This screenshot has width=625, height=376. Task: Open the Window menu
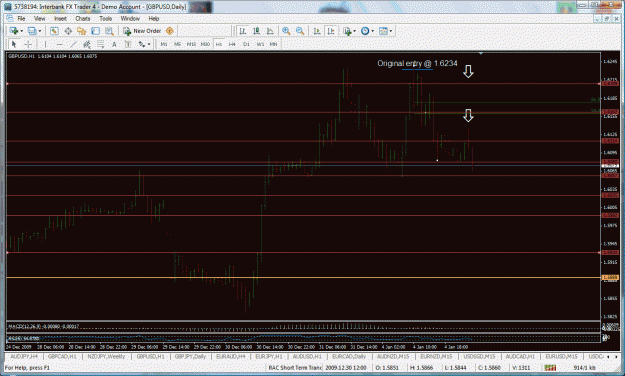click(x=130, y=18)
